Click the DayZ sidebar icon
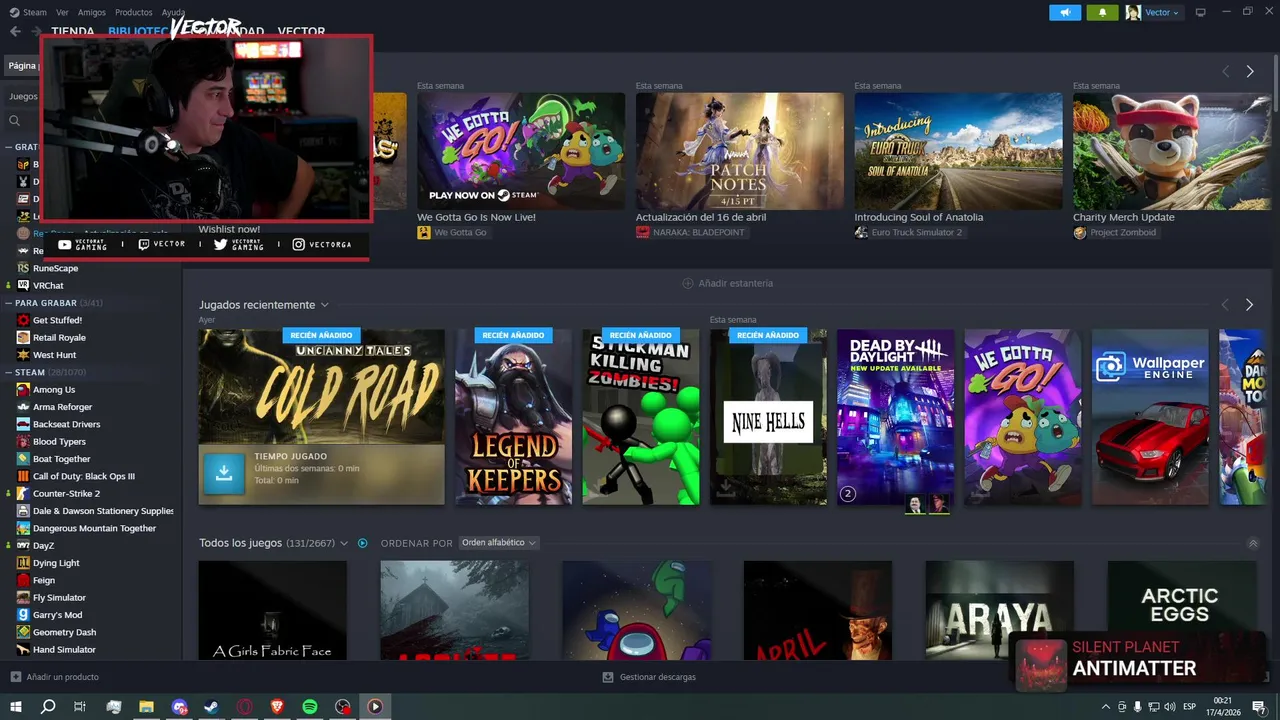 tap(23, 545)
